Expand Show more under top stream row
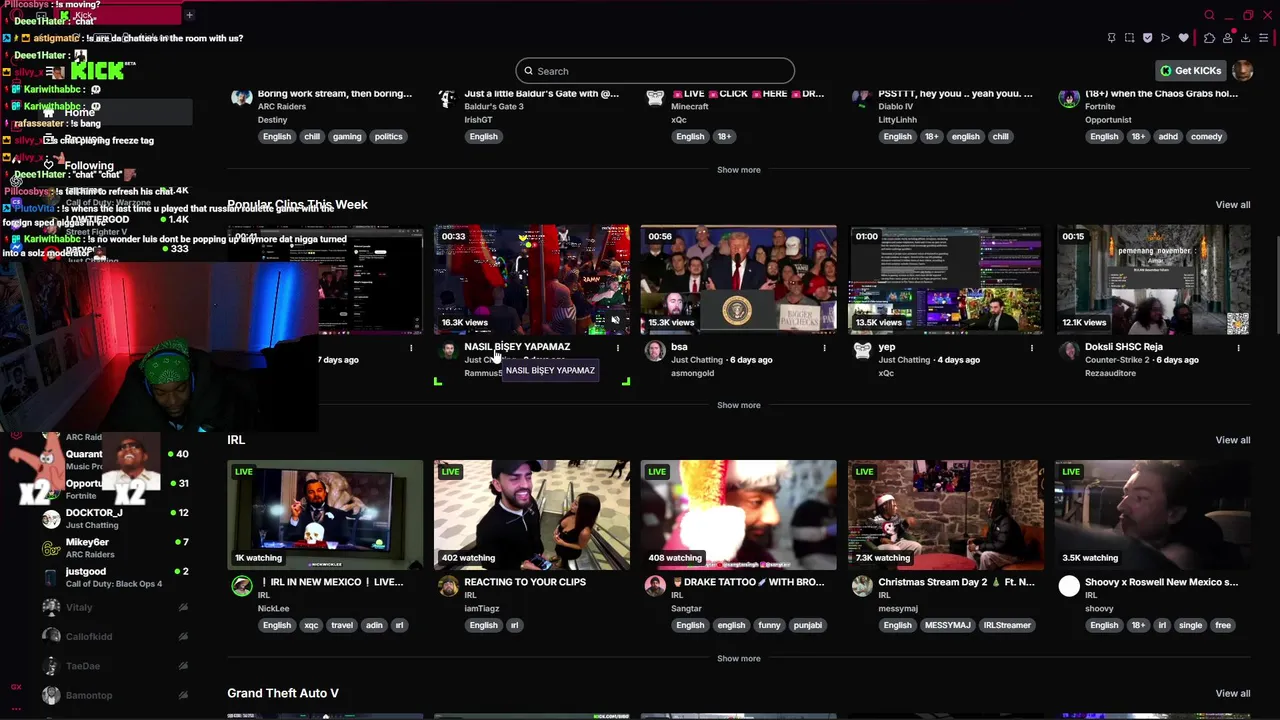 click(738, 170)
